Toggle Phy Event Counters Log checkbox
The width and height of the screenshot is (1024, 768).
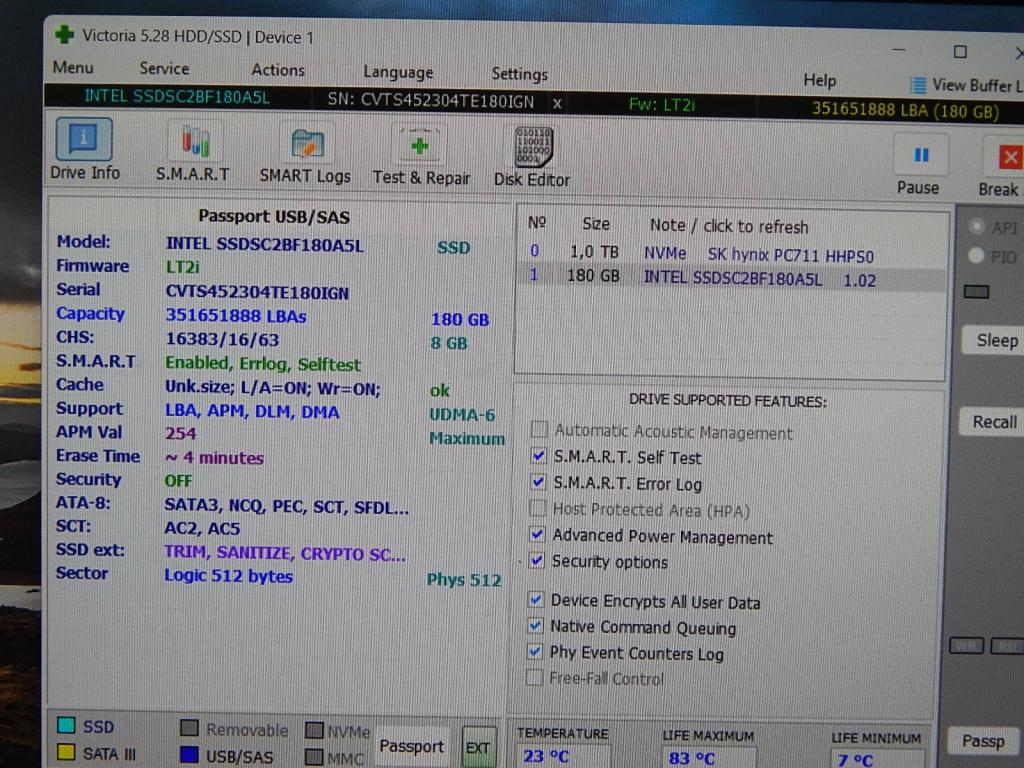tap(534, 651)
